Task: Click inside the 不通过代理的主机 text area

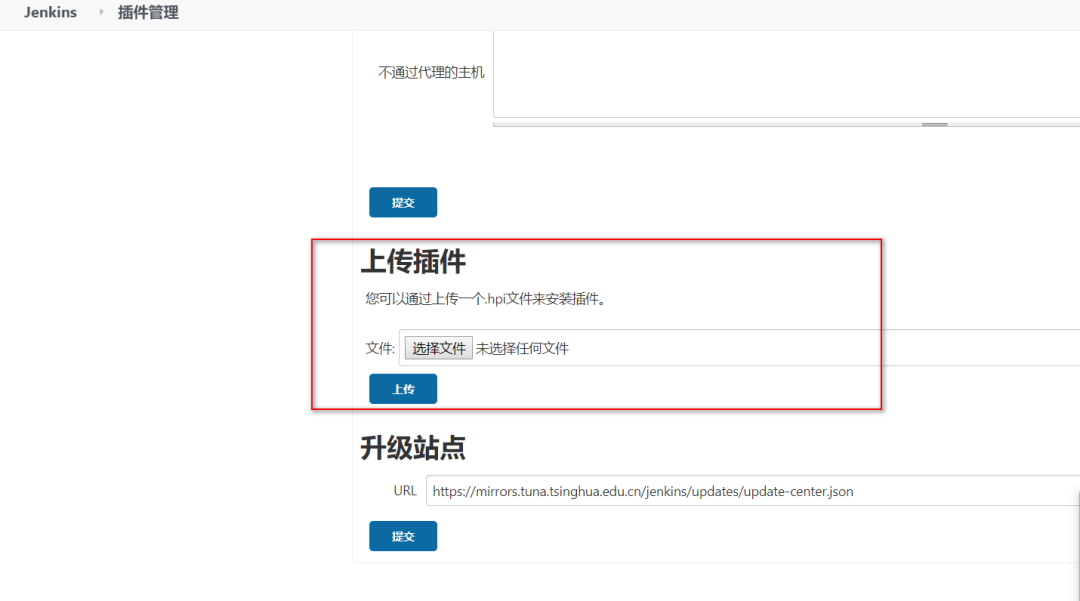Action: 787,74
